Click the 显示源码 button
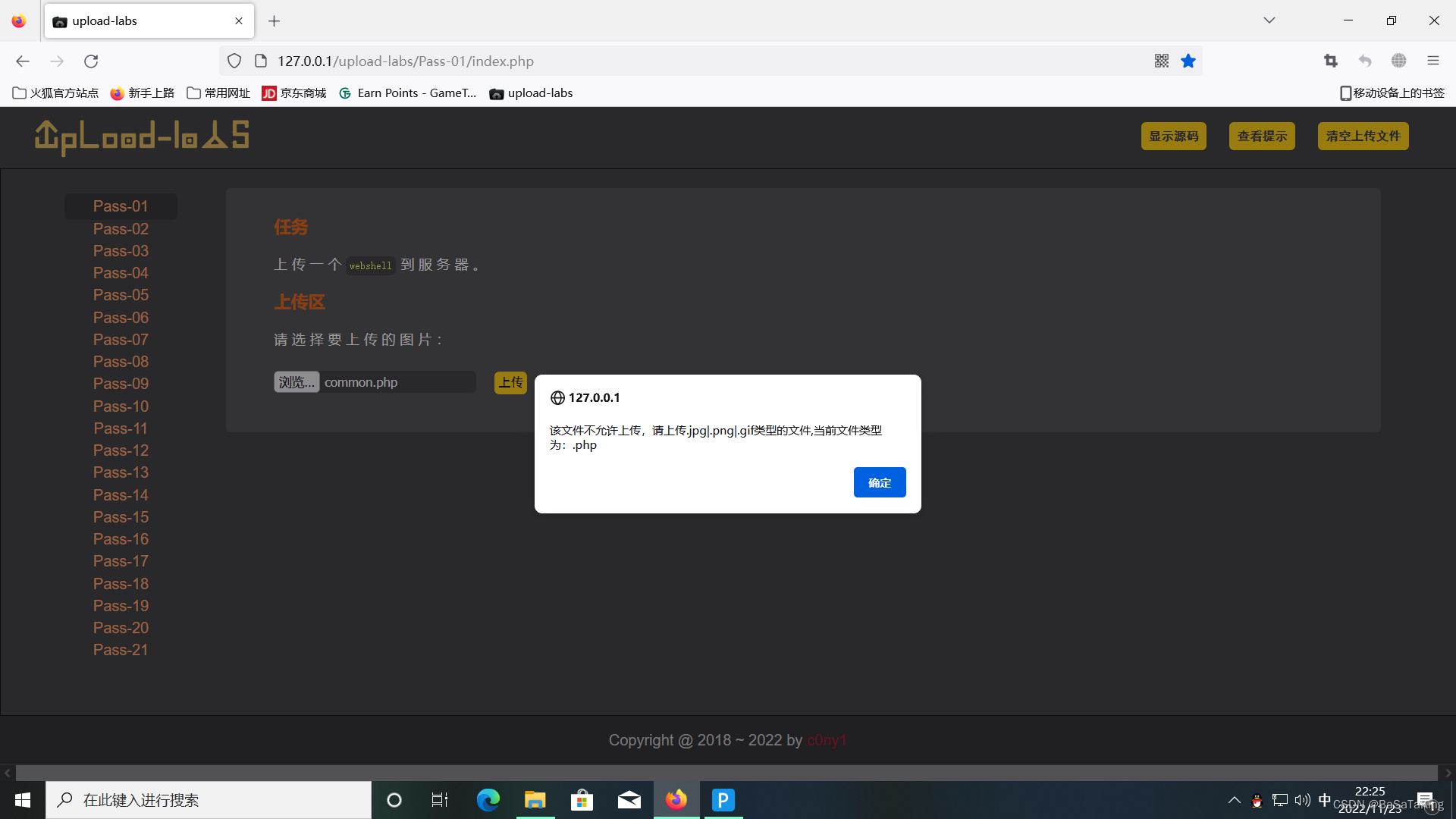Screen dimensions: 1456x819 [x=1173, y=136]
